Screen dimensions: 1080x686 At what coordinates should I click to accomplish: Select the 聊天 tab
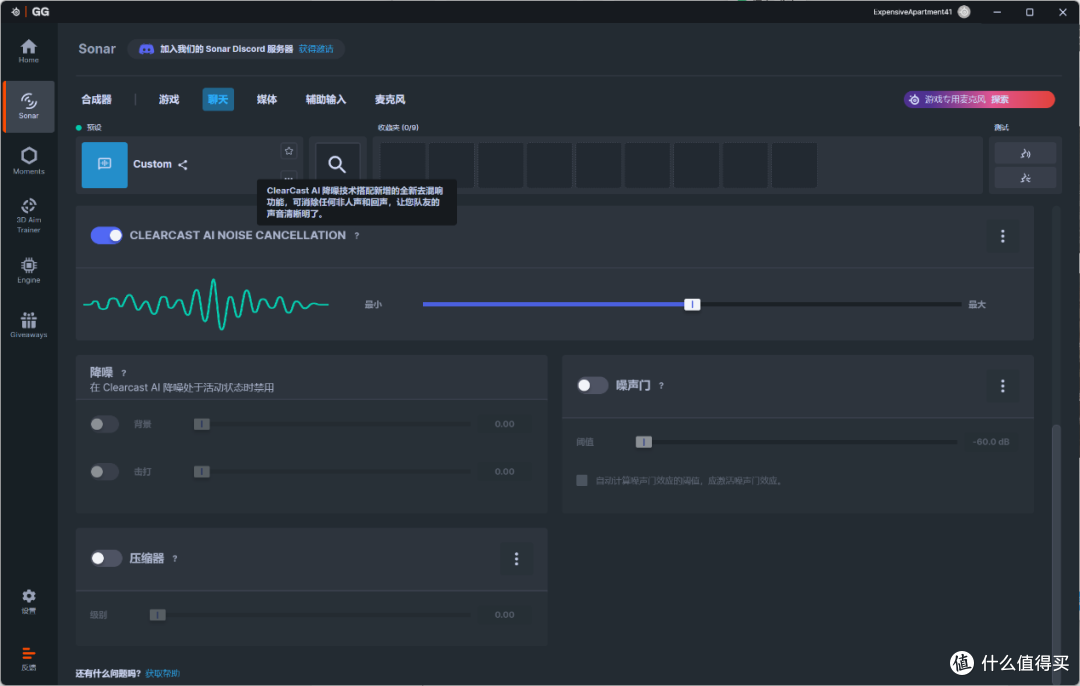[x=218, y=99]
